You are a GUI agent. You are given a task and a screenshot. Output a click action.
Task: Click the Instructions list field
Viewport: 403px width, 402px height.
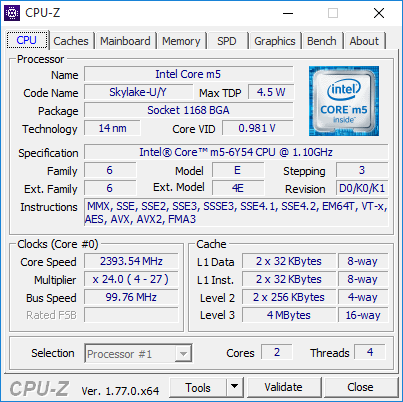(x=236, y=213)
